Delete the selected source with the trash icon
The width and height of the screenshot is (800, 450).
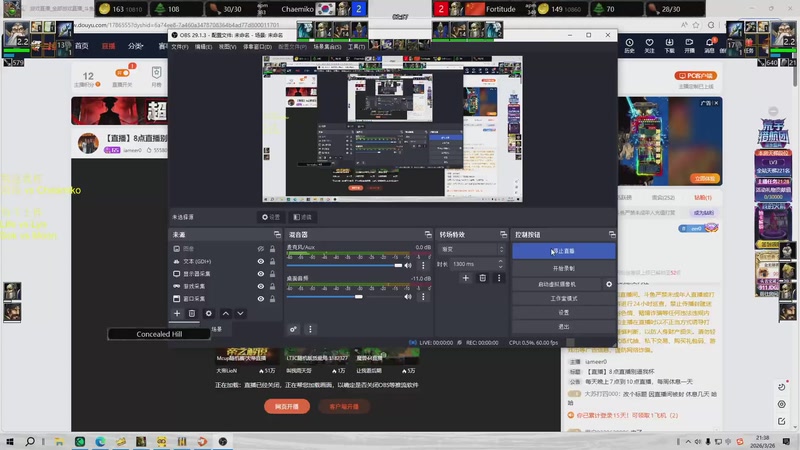pyautogui.click(x=192, y=313)
